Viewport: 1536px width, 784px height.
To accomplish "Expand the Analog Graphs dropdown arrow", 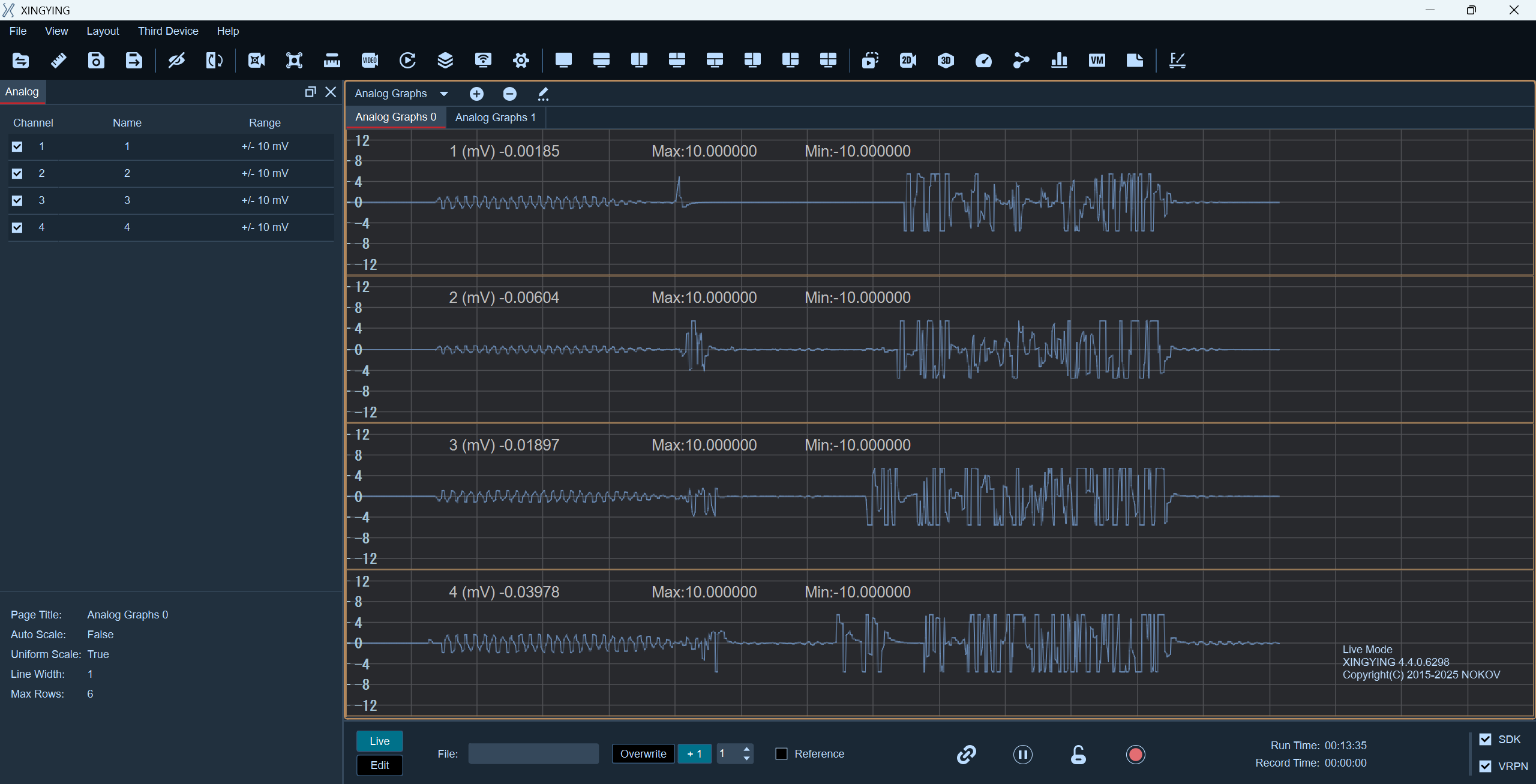I will pyautogui.click(x=444, y=94).
